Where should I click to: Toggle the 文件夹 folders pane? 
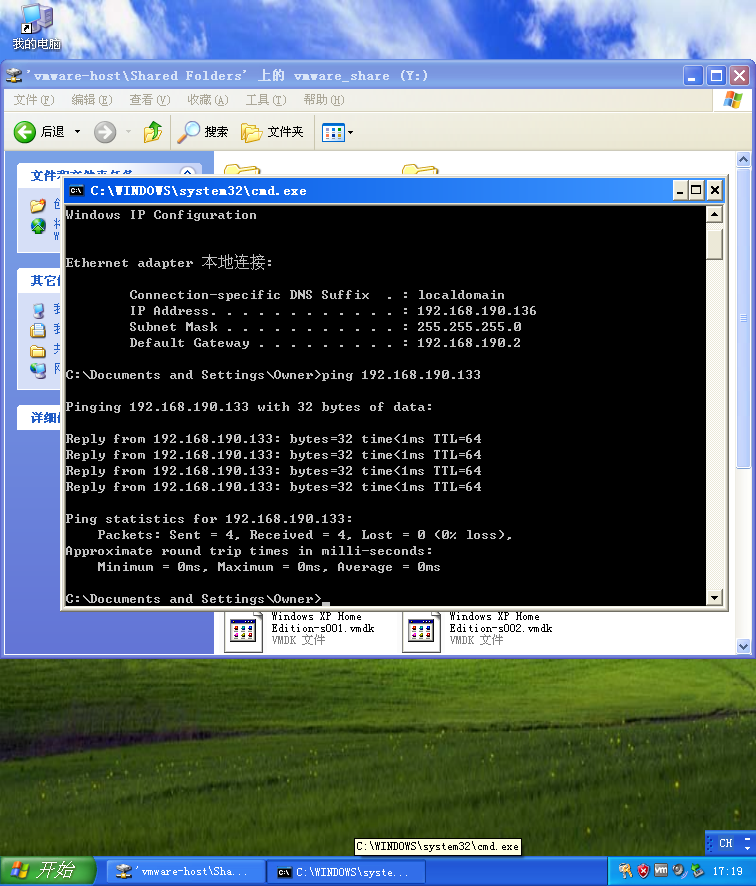[272, 132]
